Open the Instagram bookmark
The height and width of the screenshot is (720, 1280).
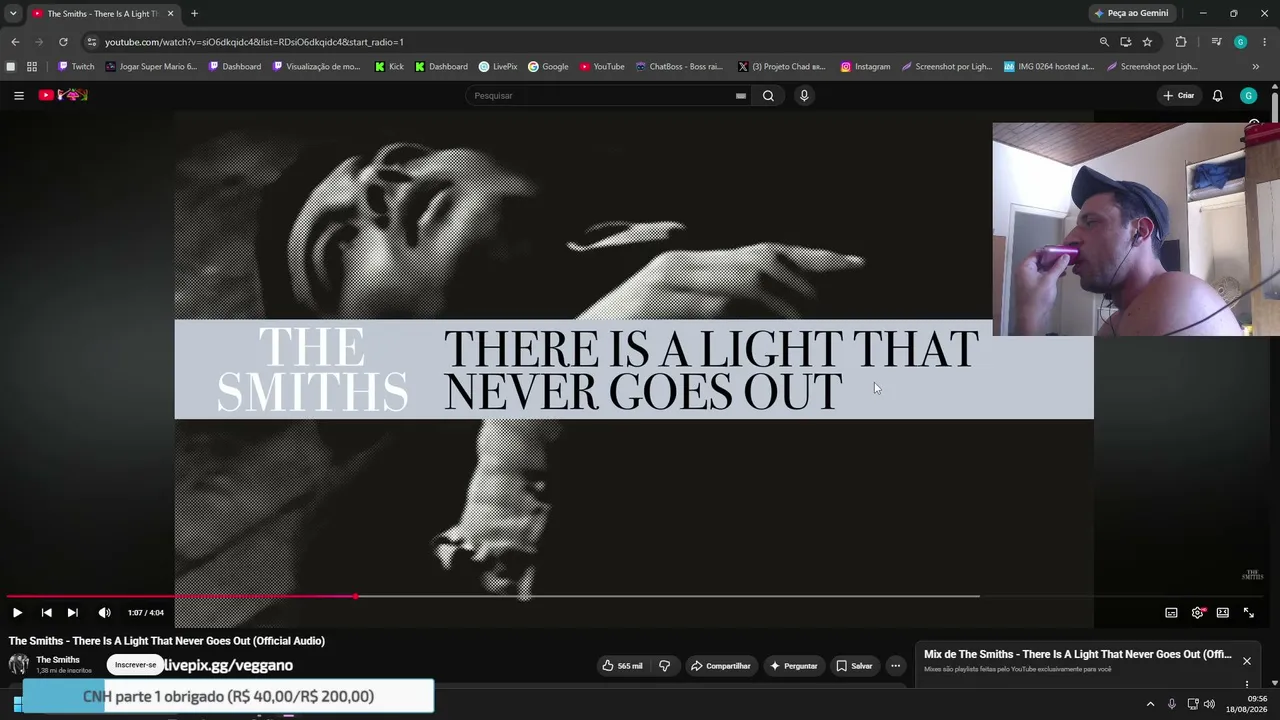coord(865,67)
